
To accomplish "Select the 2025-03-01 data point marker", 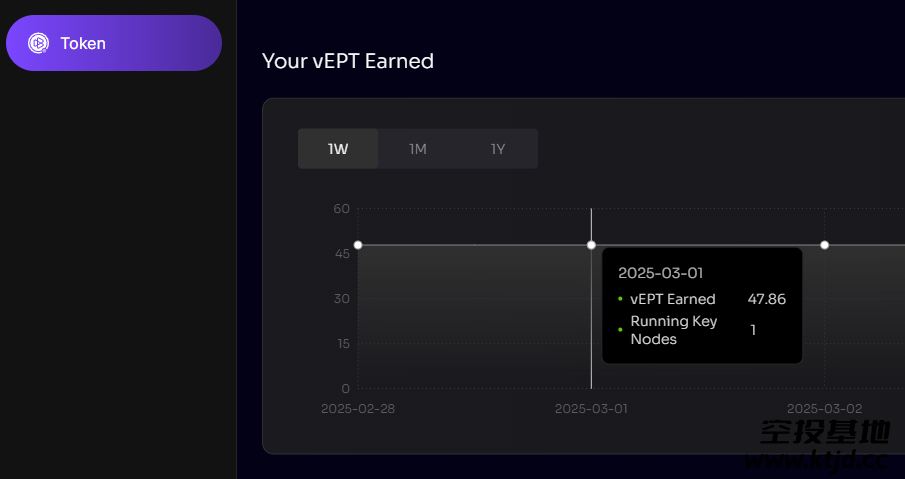I will 591,245.
